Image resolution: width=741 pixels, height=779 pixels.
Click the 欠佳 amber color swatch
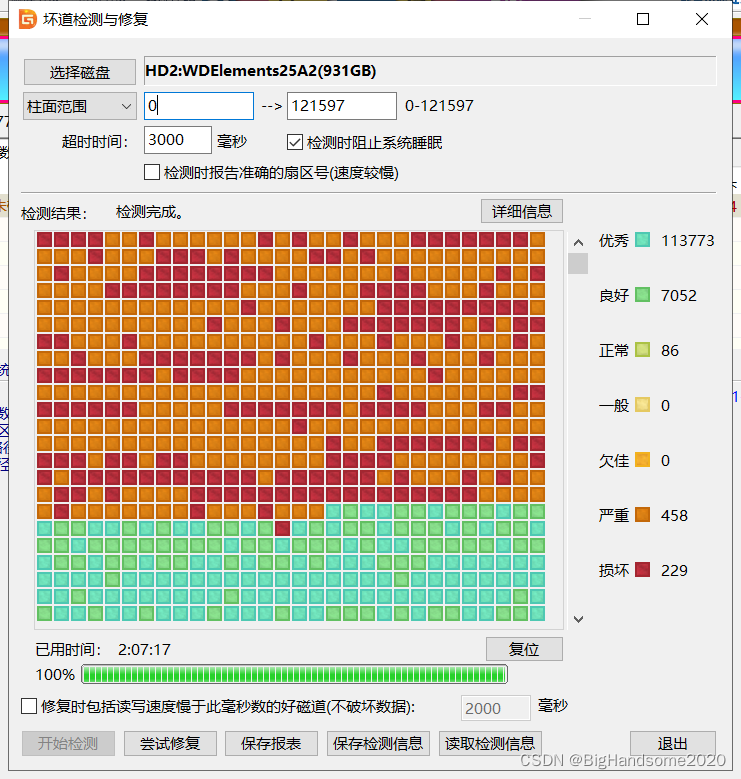(643, 460)
